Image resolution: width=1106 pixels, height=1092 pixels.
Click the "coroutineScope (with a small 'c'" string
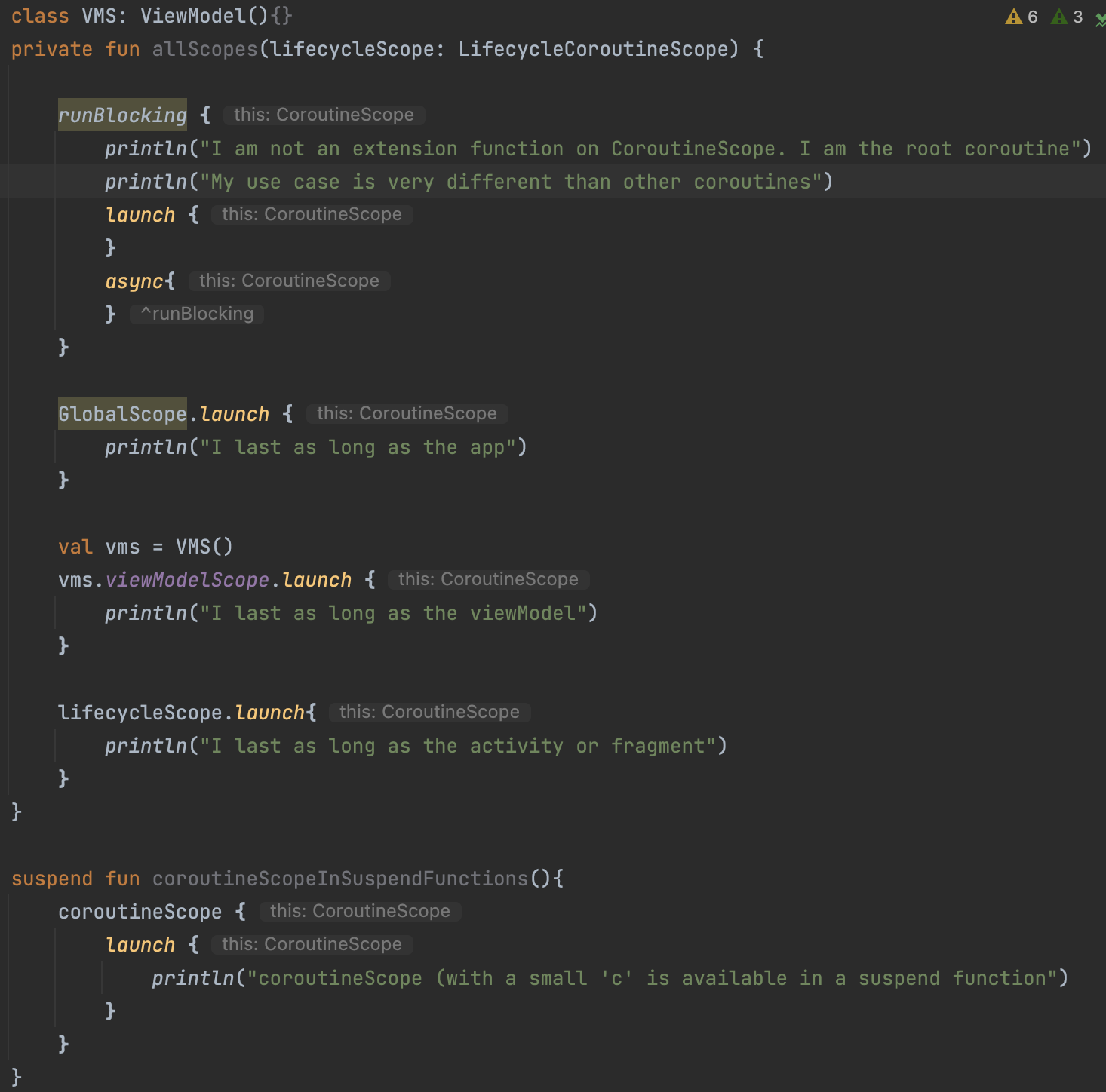(653, 978)
